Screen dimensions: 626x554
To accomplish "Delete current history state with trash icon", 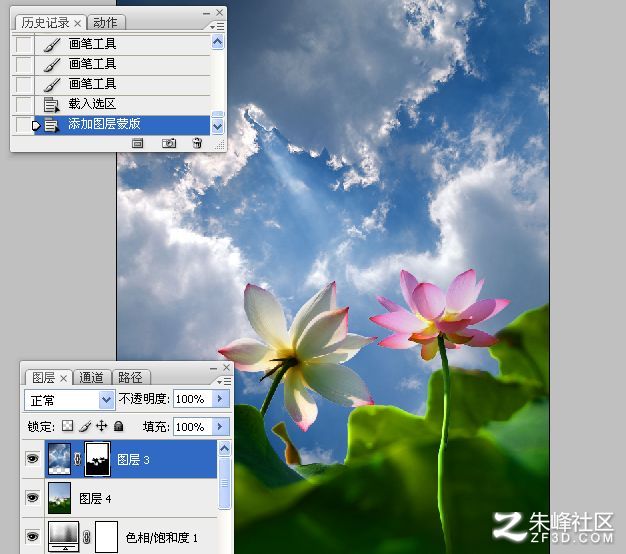I will [197, 143].
